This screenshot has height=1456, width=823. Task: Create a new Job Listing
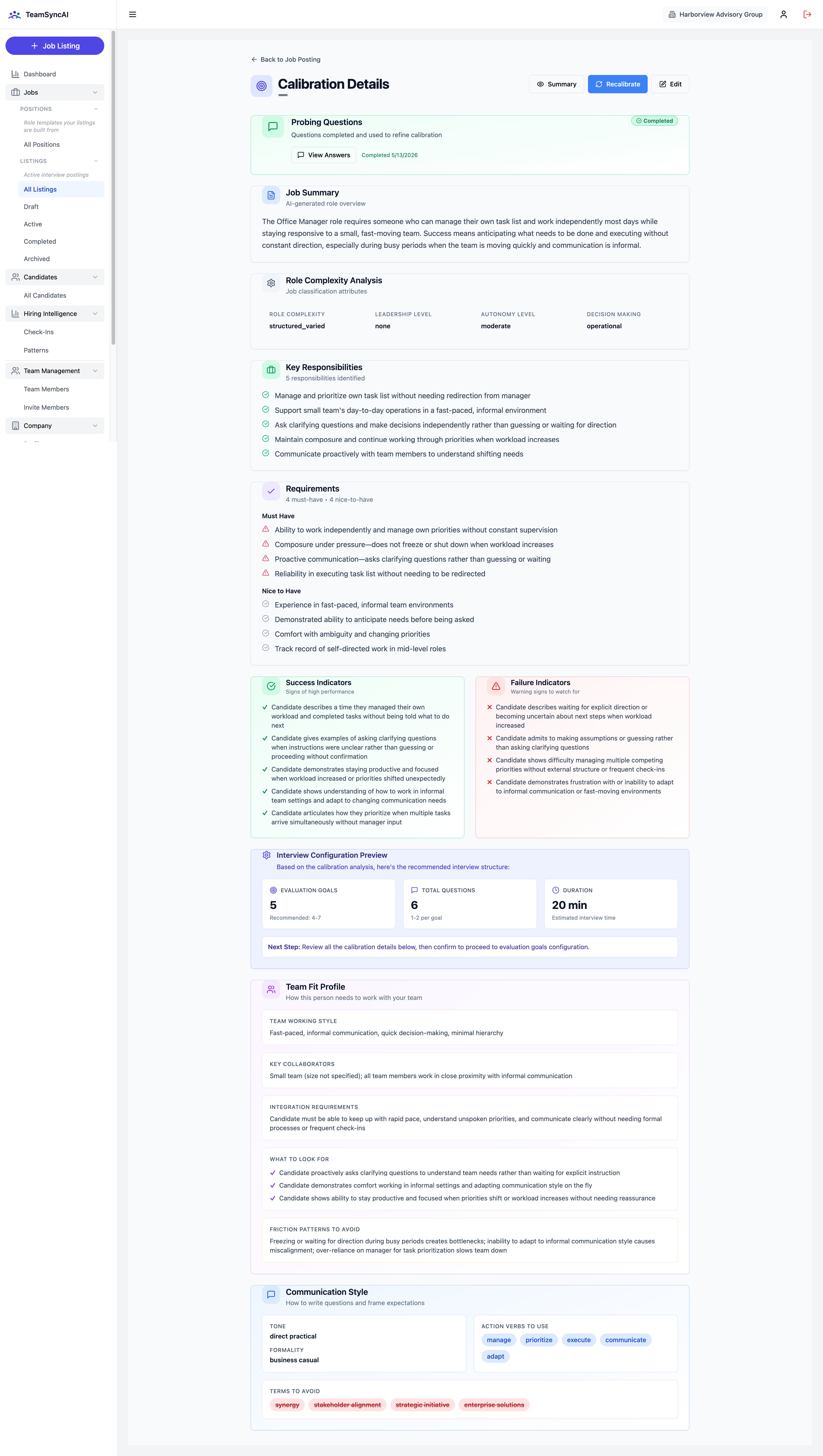[x=55, y=46]
